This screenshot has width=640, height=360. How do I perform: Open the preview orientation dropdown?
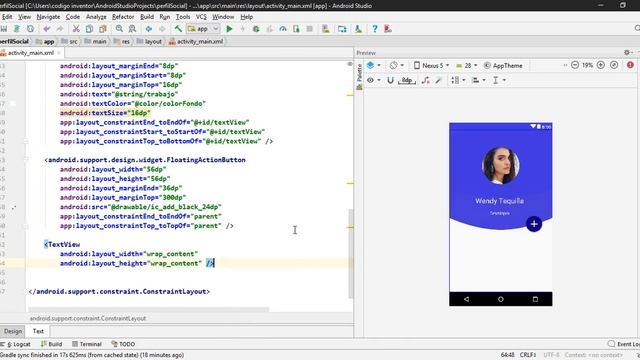tap(396, 65)
